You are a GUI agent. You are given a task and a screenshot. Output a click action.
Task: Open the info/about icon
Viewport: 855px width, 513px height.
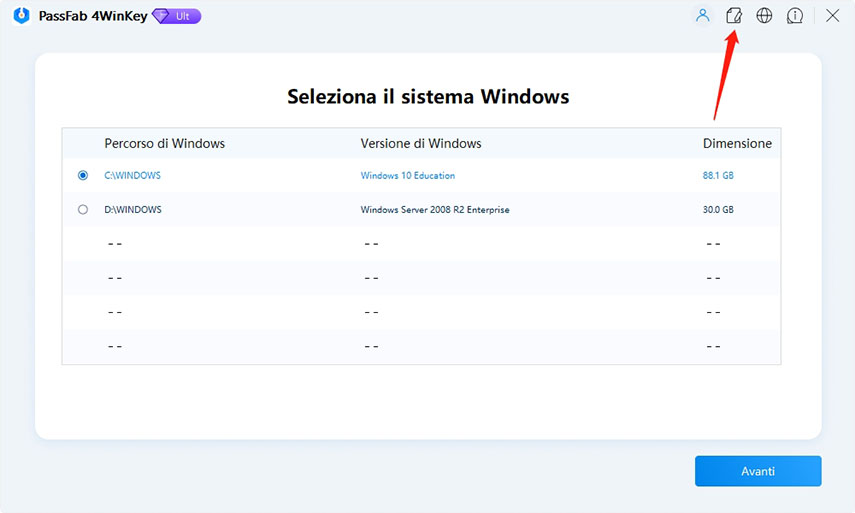[795, 16]
